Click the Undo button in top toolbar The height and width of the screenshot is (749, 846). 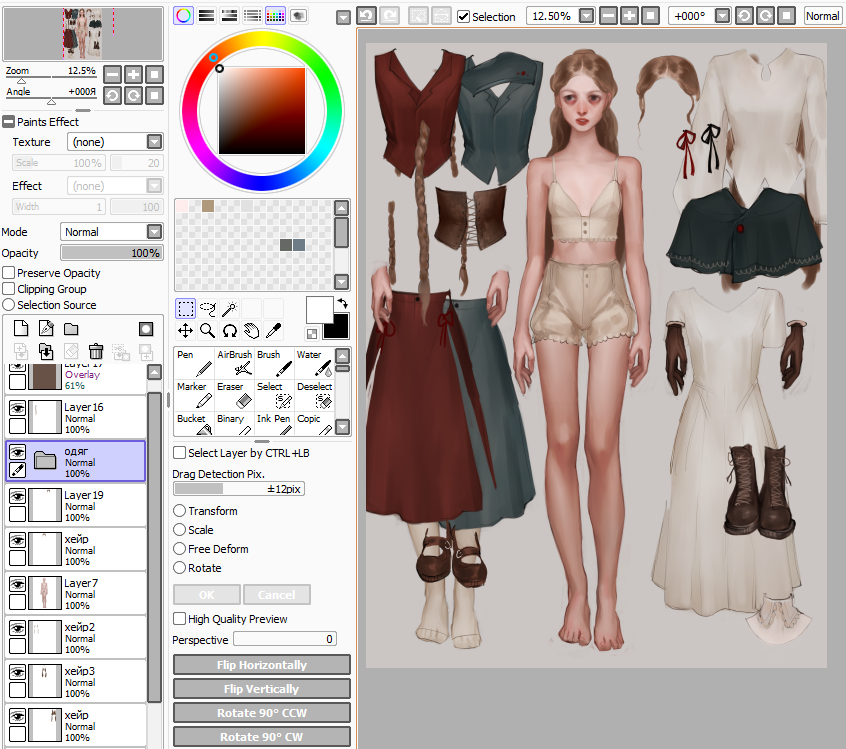[x=366, y=16]
